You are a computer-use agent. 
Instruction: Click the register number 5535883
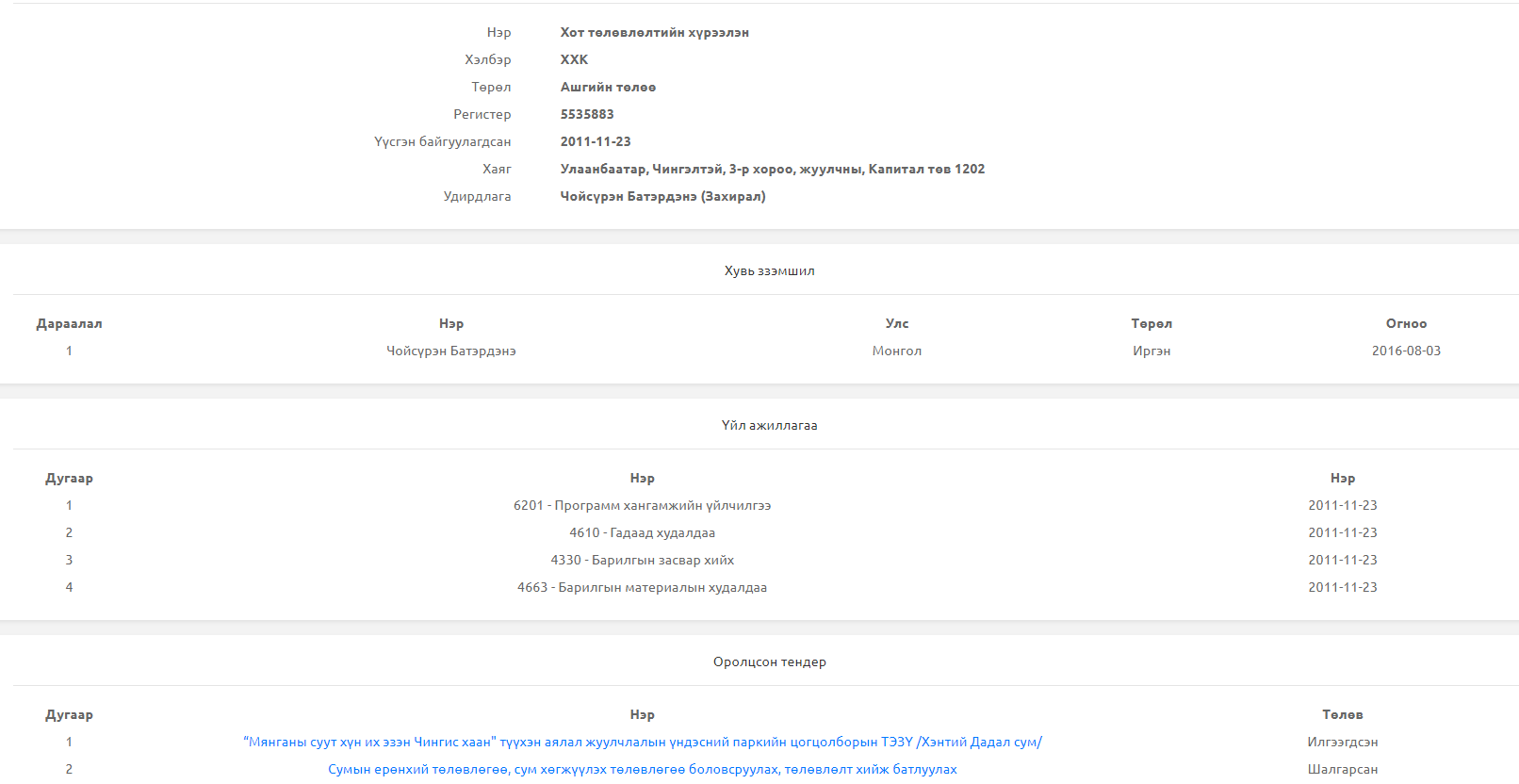point(587,114)
